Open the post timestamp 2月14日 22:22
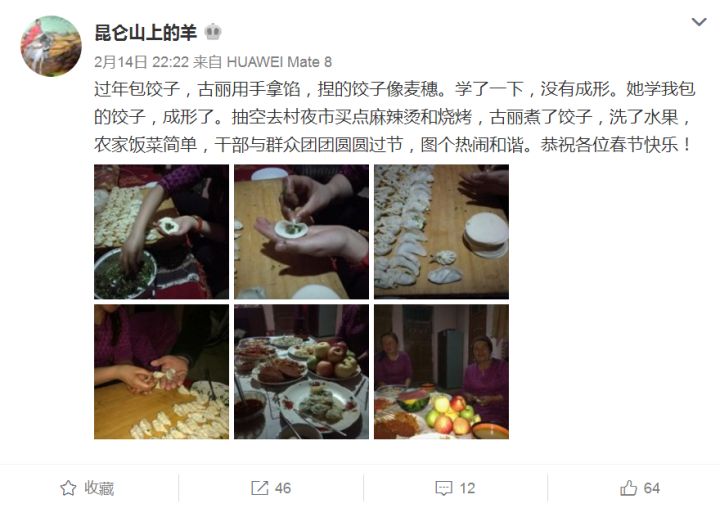Viewport: 720px width, 508px height. [x=141, y=62]
